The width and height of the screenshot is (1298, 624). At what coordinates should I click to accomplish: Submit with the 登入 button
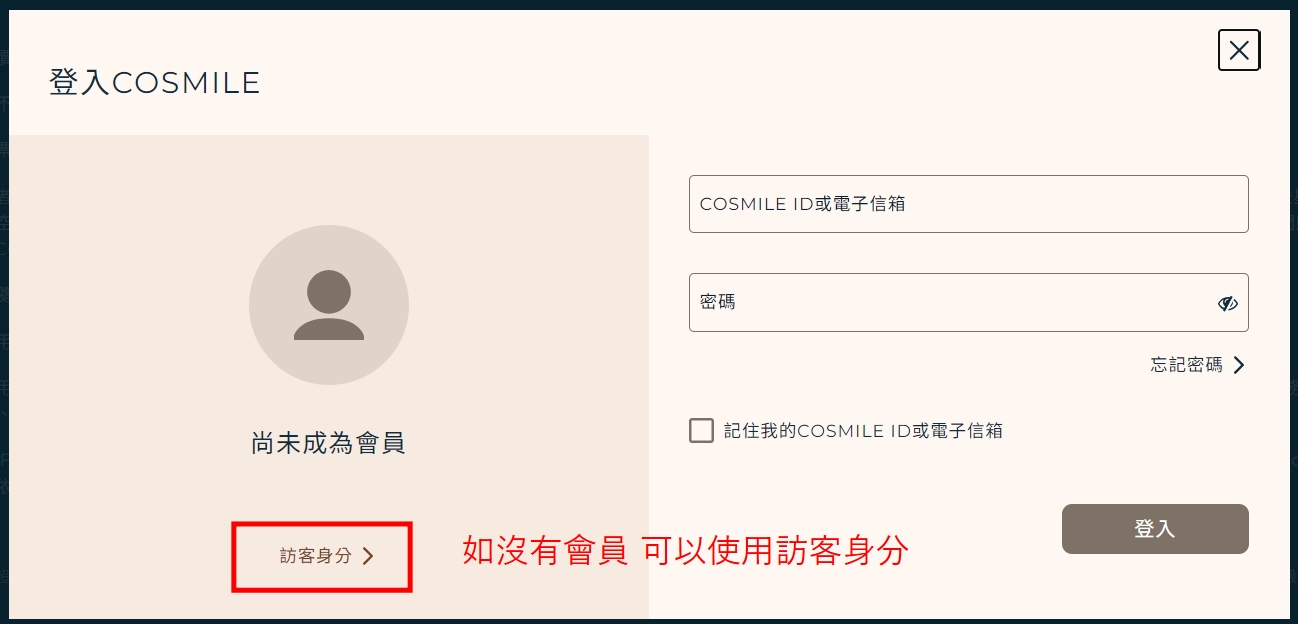click(1155, 529)
